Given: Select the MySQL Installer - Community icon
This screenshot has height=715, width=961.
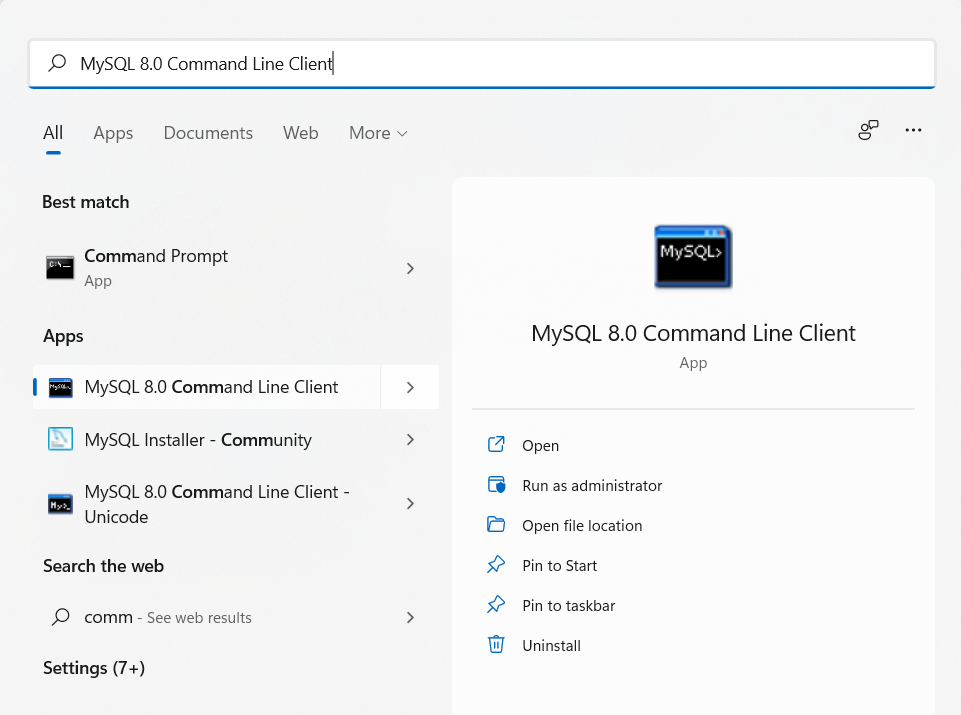Looking at the screenshot, I should [60, 439].
